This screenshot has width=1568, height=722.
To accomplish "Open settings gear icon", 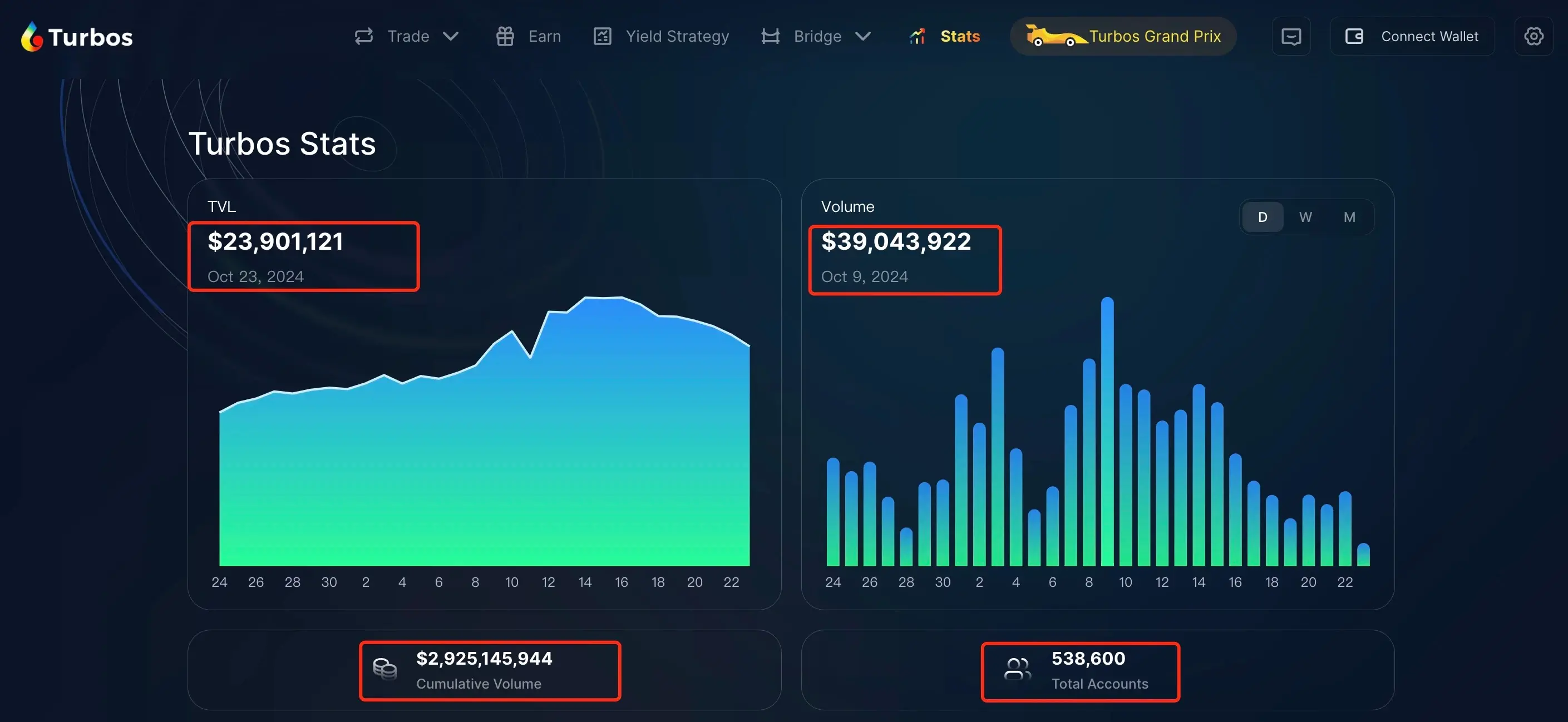I will pos(1534,37).
